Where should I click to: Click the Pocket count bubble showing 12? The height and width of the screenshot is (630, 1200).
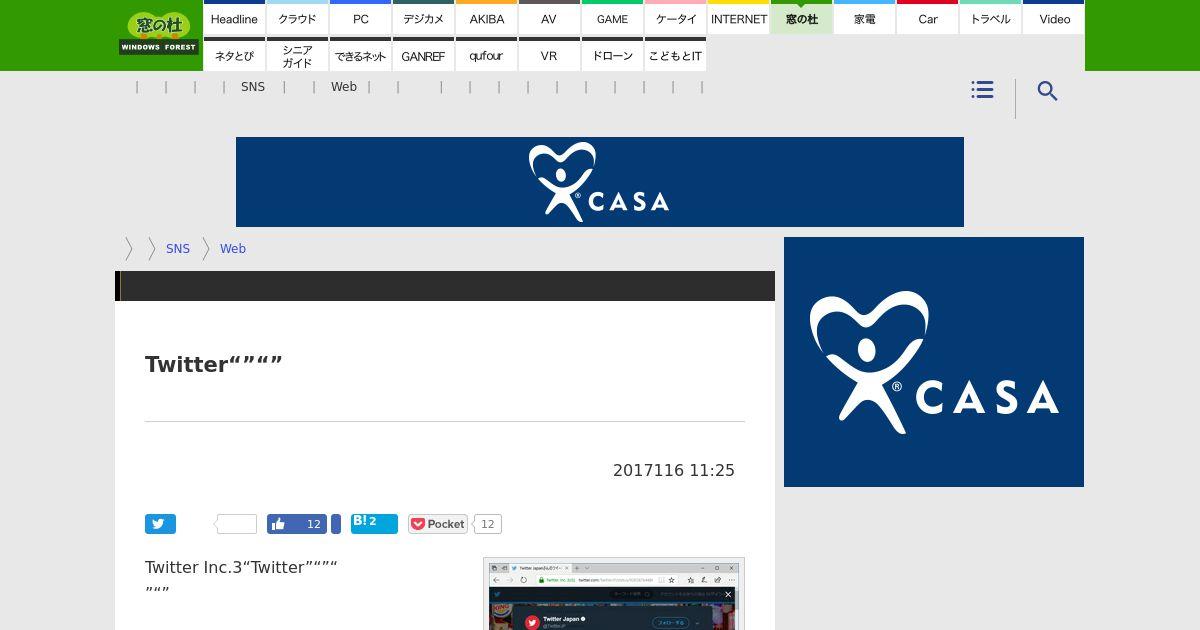tap(487, 524)
